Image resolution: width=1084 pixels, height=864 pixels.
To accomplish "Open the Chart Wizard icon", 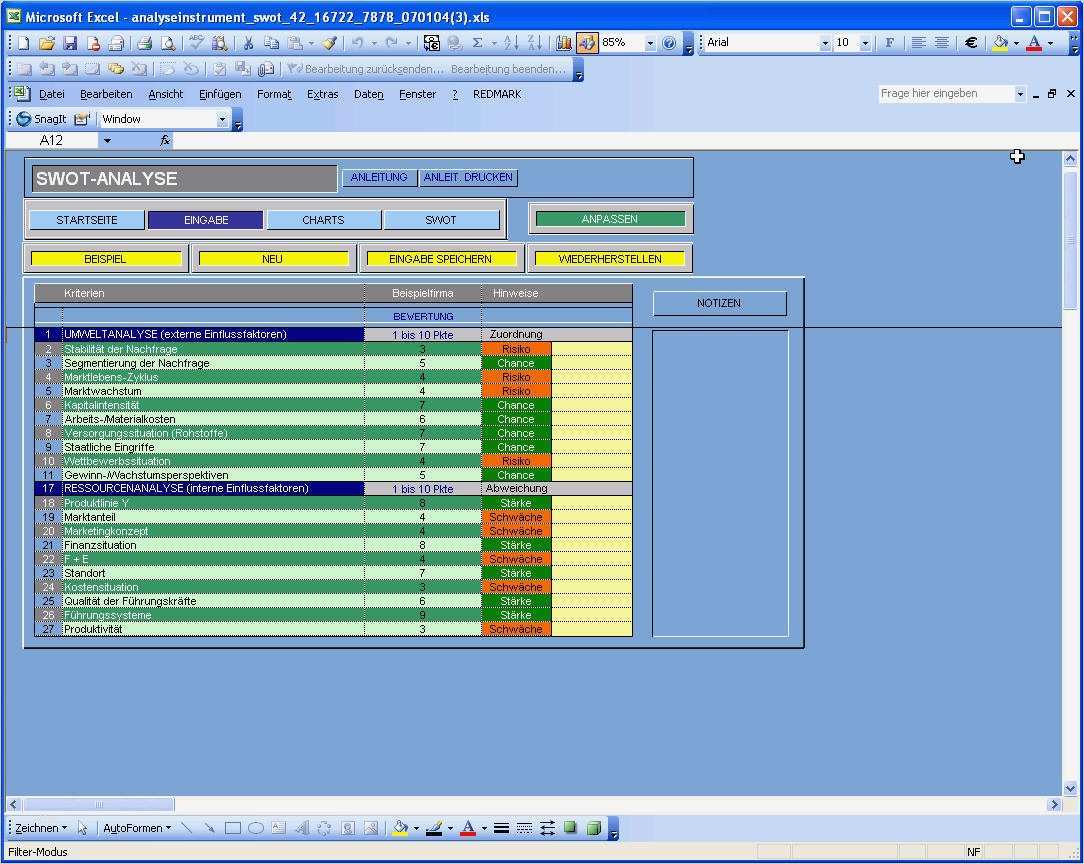I will 562,44.
